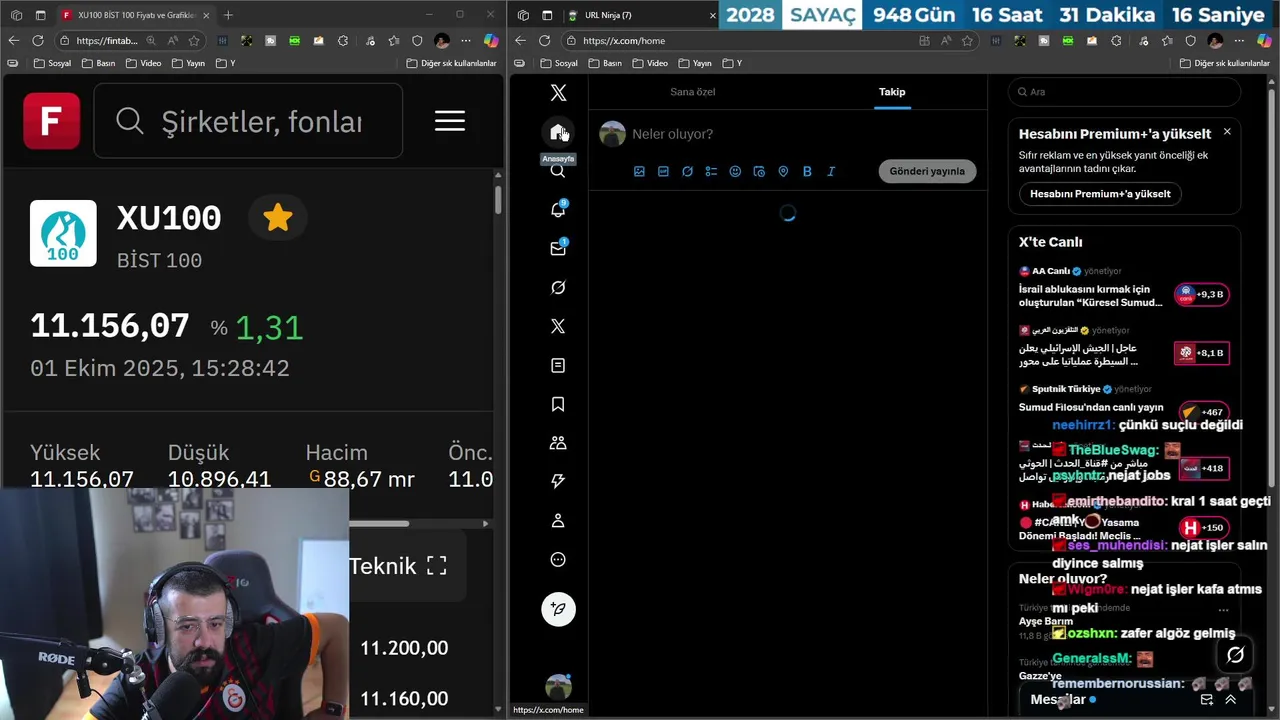1280x720 pixels.
Task: Switch to Sana özel tab
Action: point(692,91)
